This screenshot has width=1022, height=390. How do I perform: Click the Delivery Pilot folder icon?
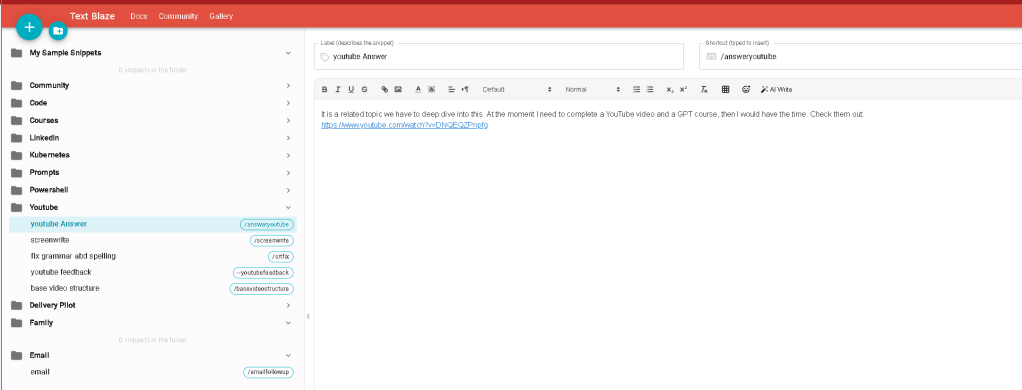[16, 305]
